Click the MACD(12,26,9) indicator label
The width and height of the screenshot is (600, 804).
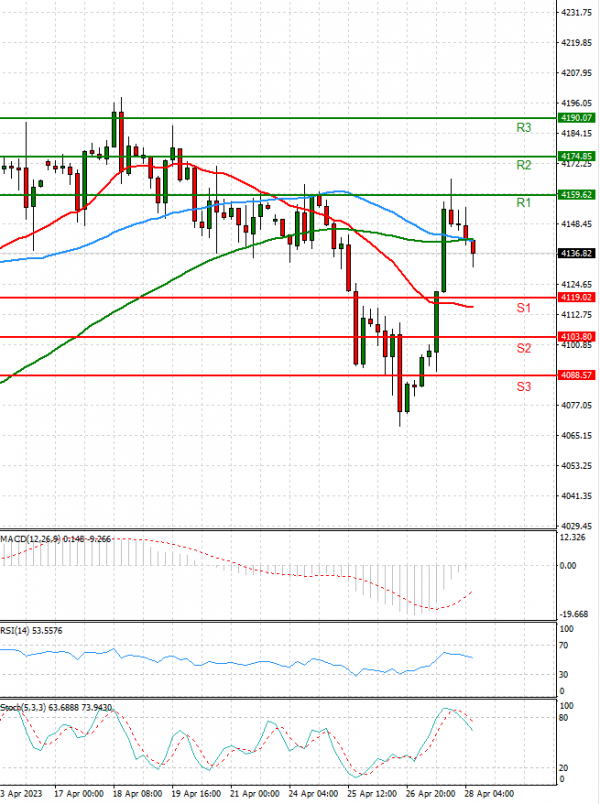click(31, 539)
